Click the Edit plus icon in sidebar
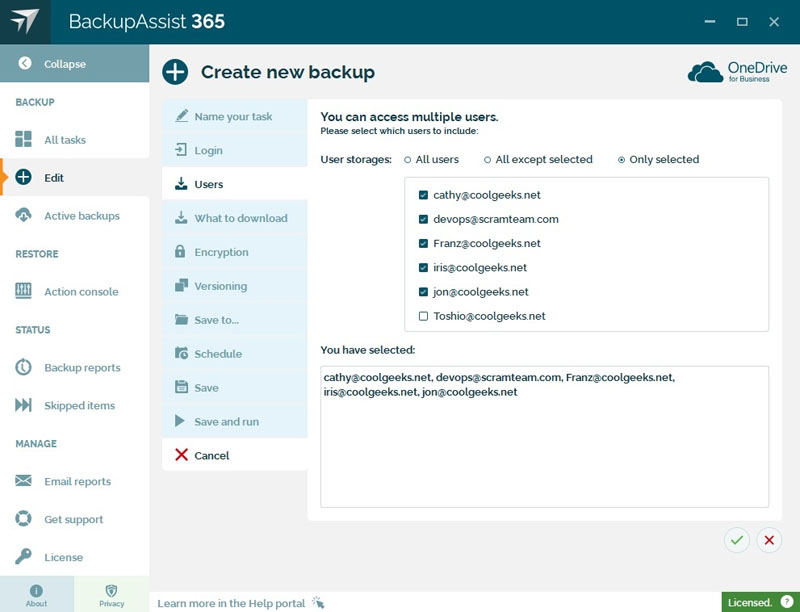Viewport: 800px width, 612px height. (x=23, y=177)
